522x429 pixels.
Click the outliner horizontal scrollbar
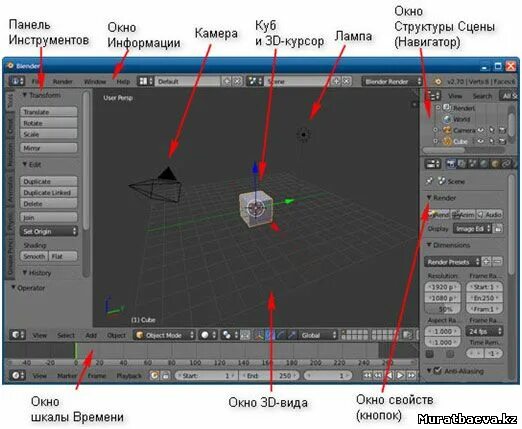click(x=444, y=150)
